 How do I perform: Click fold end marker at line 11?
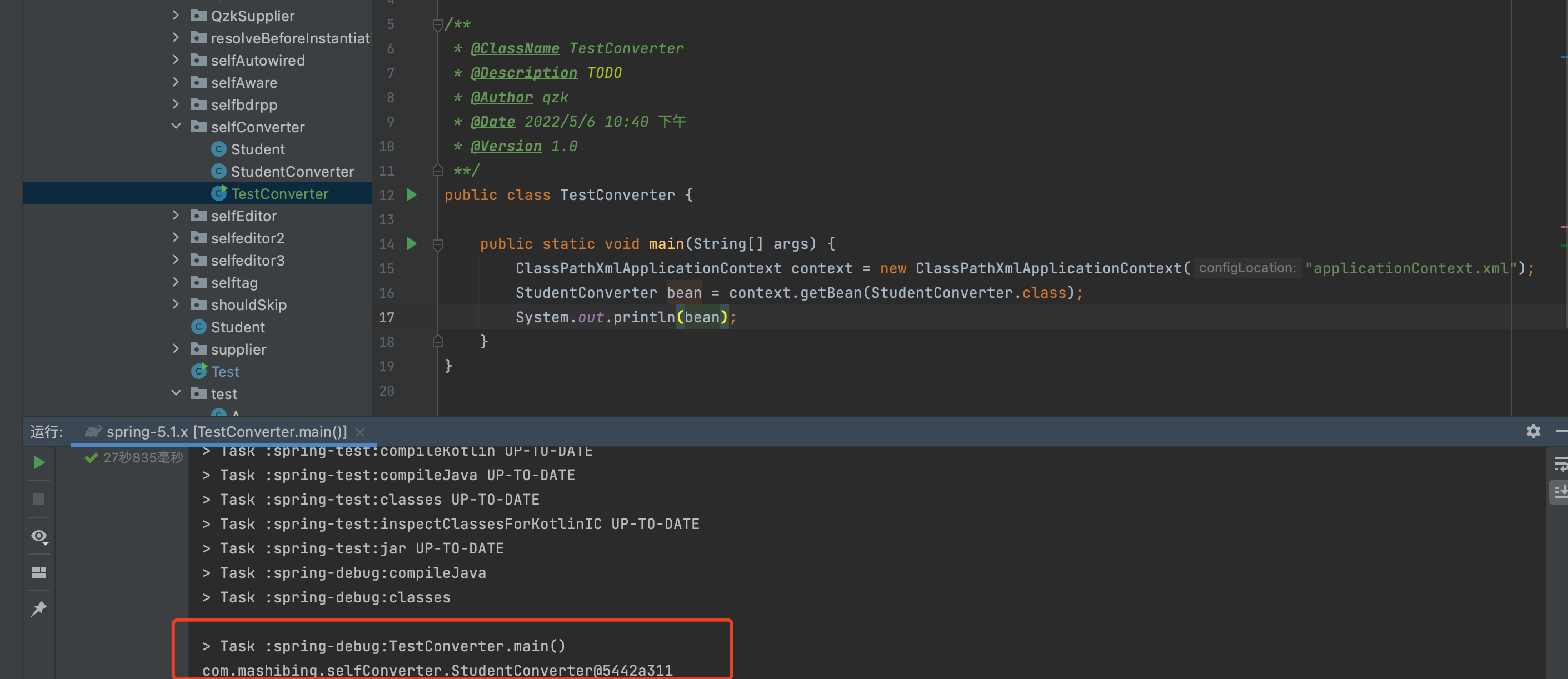click(x=437, y=171)
